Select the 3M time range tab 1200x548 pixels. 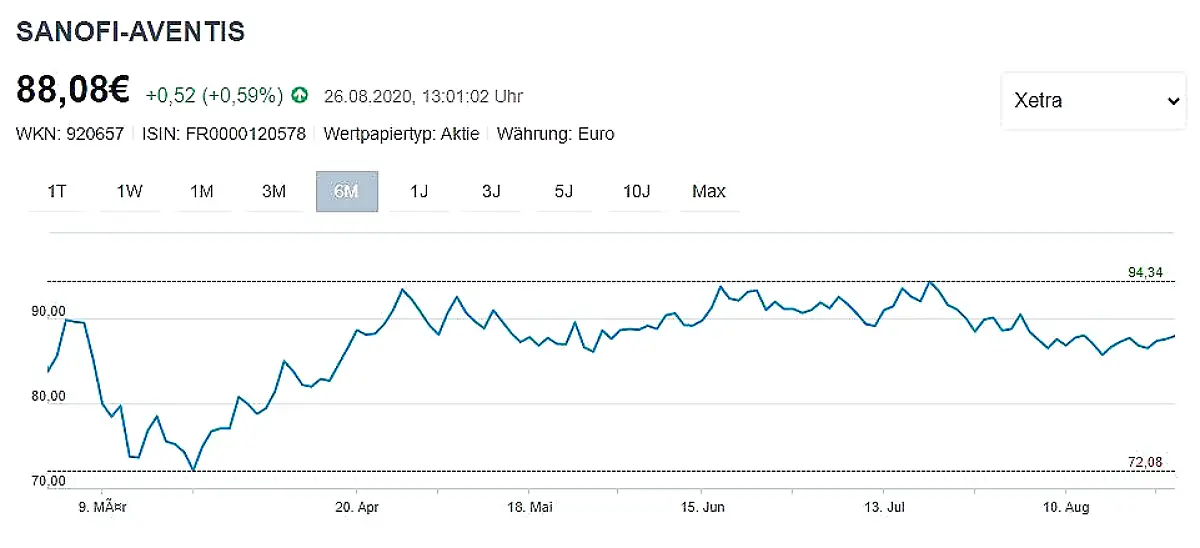pyautogui.click(x=274, y=192)
